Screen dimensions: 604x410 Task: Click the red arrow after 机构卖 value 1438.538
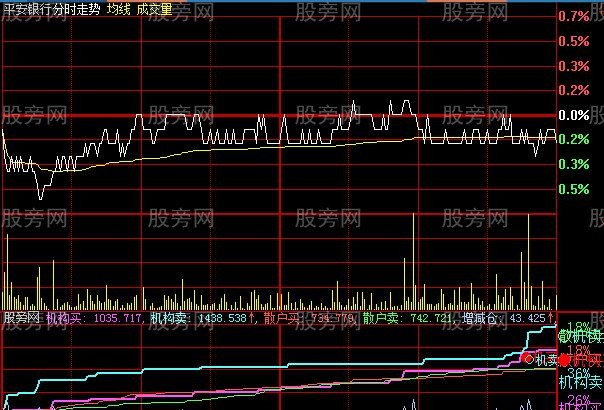click(253, 318)
